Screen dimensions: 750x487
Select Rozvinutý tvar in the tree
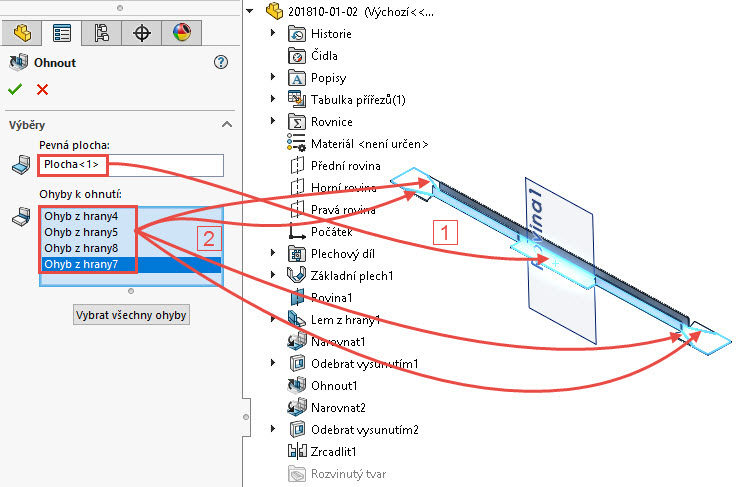click(x=348, y=474)
